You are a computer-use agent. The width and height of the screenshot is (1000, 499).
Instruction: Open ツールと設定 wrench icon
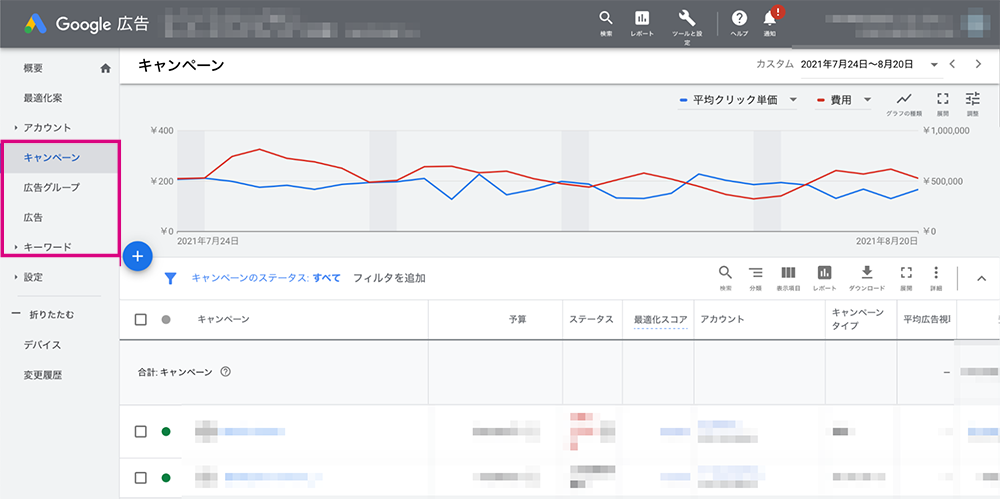(x=687, y=18)
